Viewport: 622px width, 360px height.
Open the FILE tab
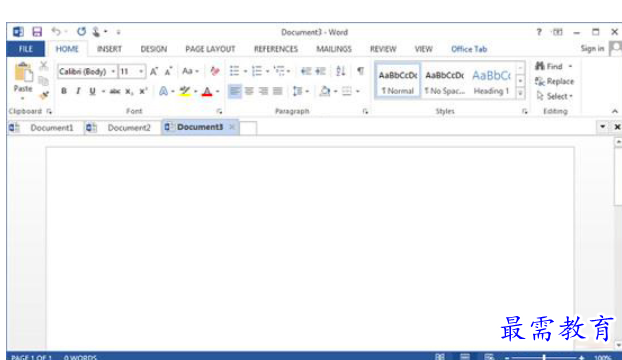click(x=25, y=49)
